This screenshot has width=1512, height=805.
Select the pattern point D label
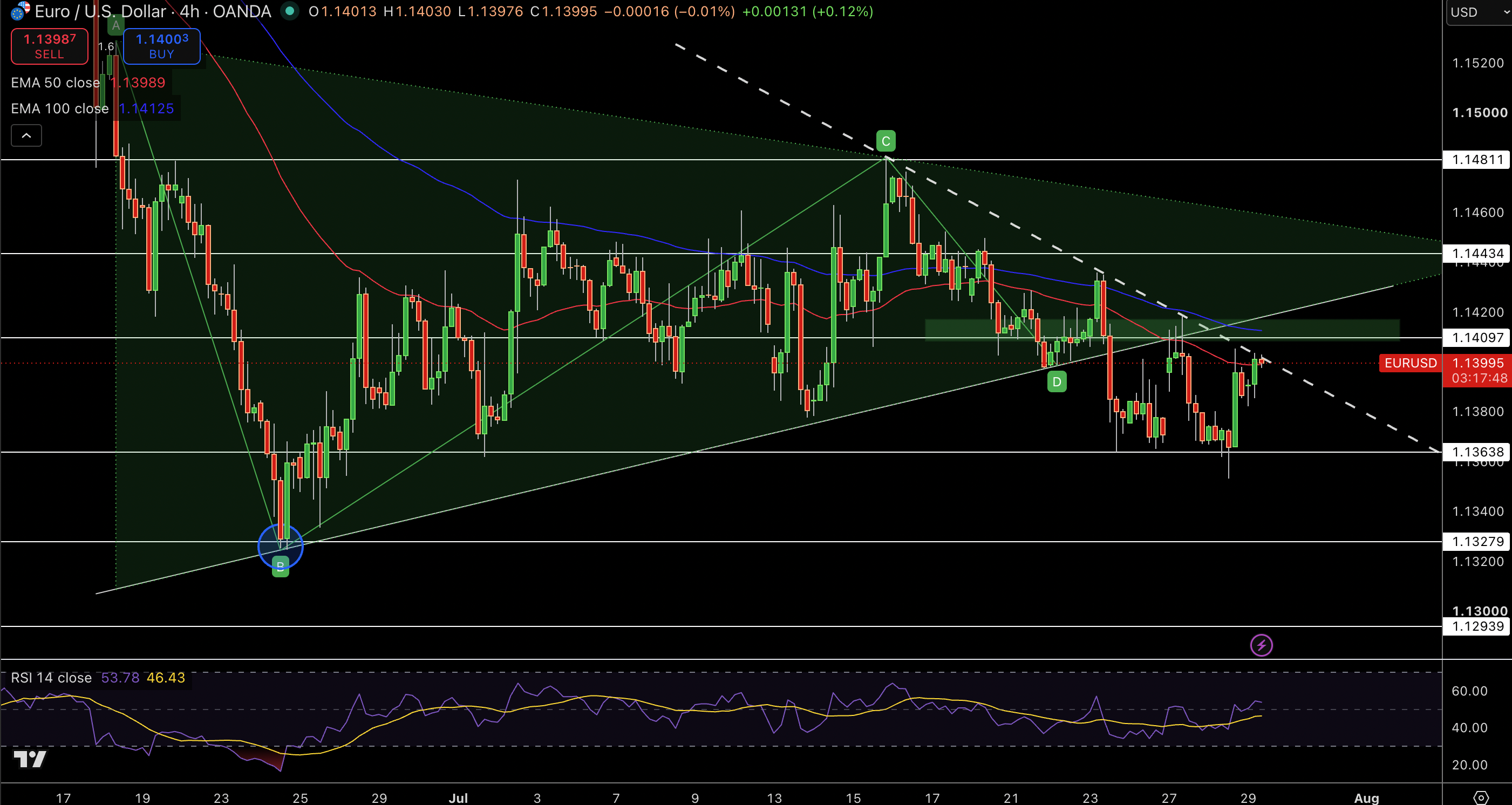click(x=1057, y=382)
